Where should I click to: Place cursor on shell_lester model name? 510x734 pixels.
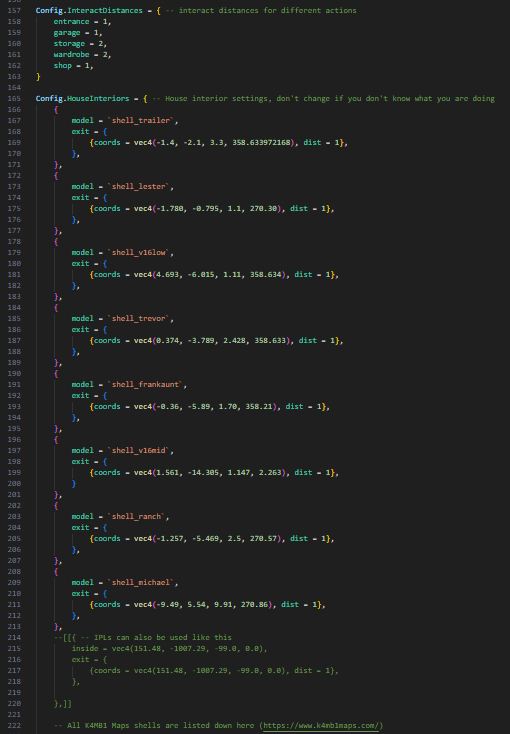tap(140, 186)
